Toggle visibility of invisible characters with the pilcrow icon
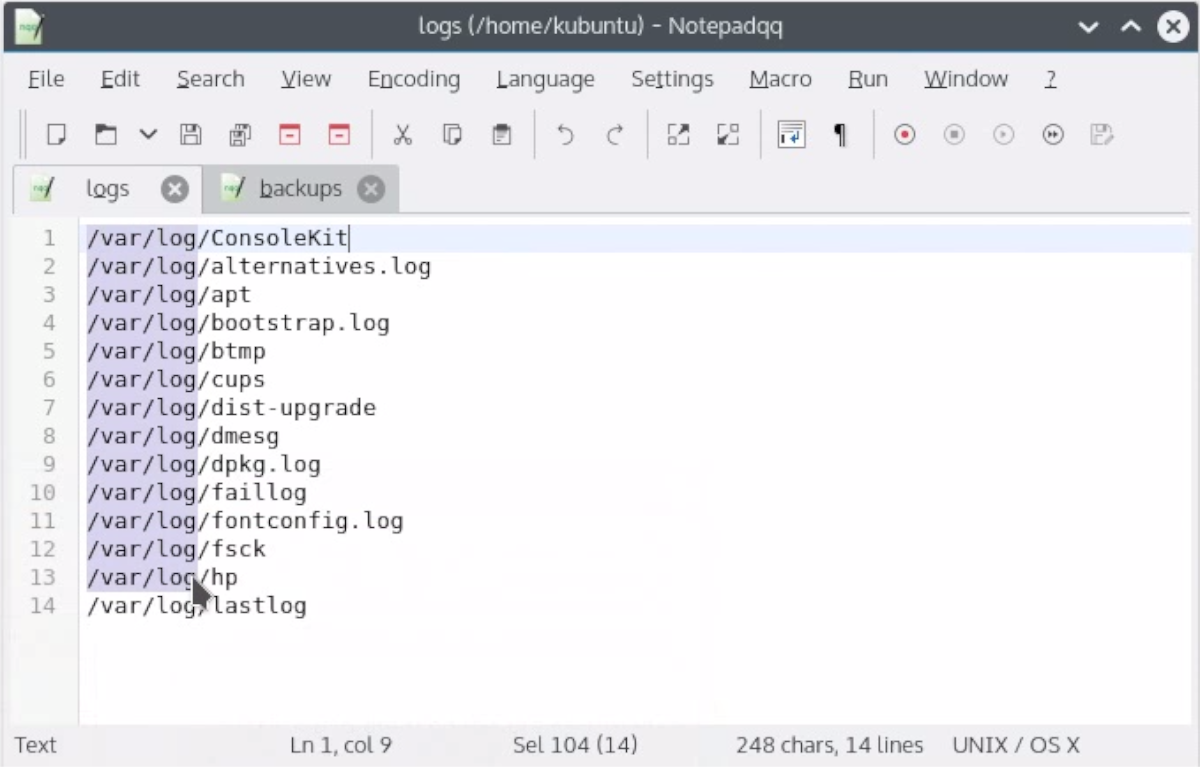The image size is (1200, 767). (x=840, y=134)
